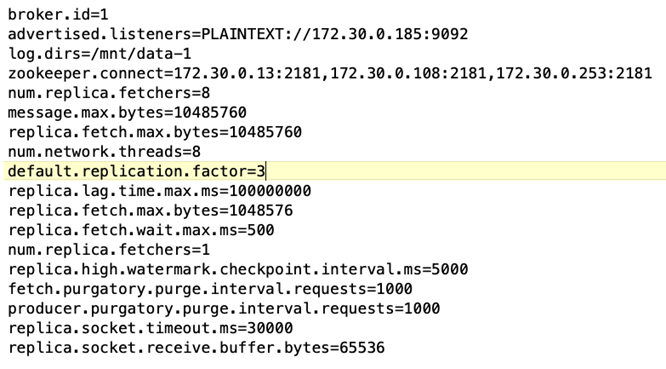This screenshot has width=666, height=369.
Task: Click replica.high.watermark.checkpoint.interval.ms line
Action: click(238, 269)
